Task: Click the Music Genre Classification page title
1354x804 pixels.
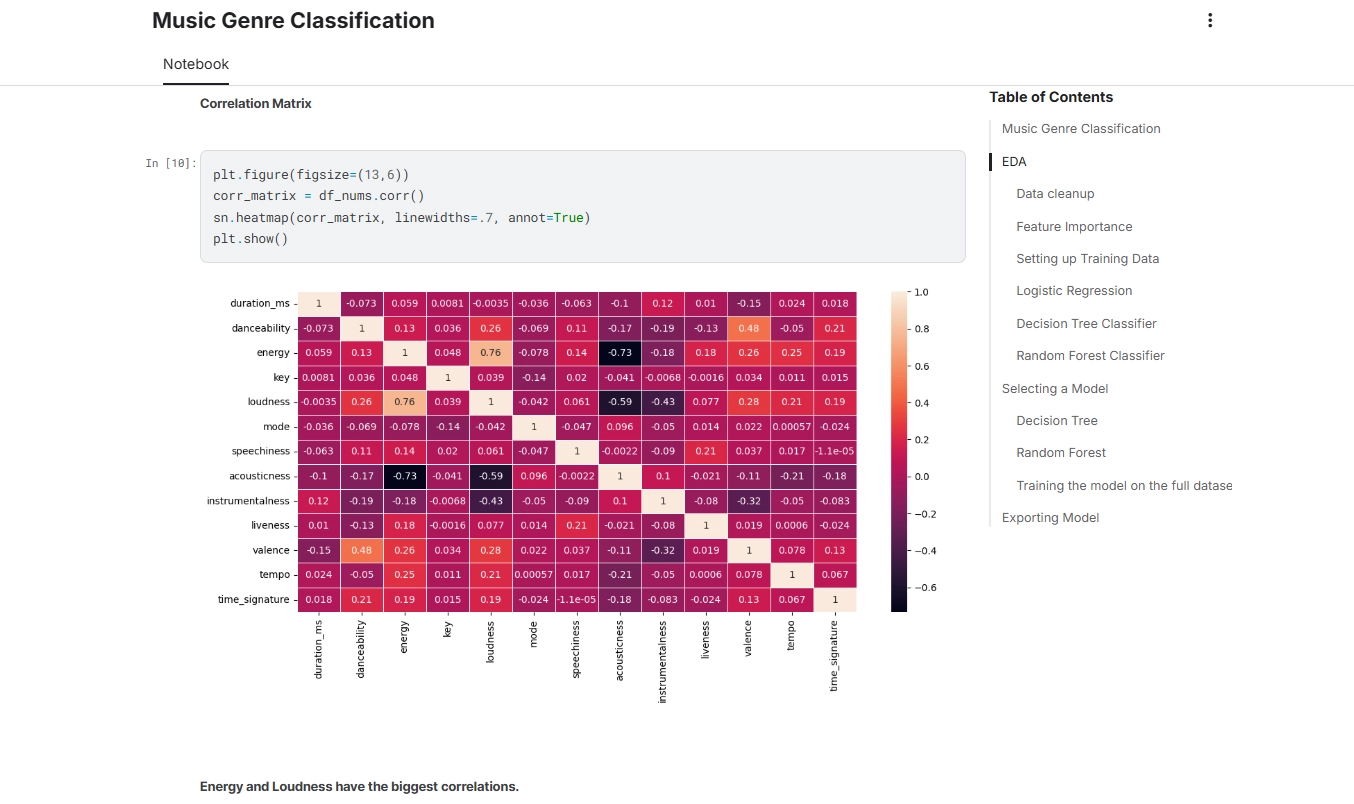Action: (292, 20)
